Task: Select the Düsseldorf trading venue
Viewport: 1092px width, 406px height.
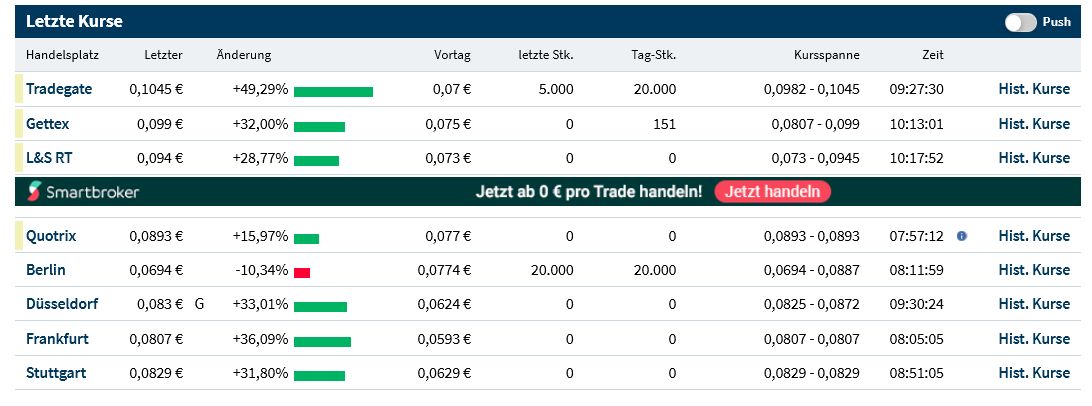Action: 62,304
